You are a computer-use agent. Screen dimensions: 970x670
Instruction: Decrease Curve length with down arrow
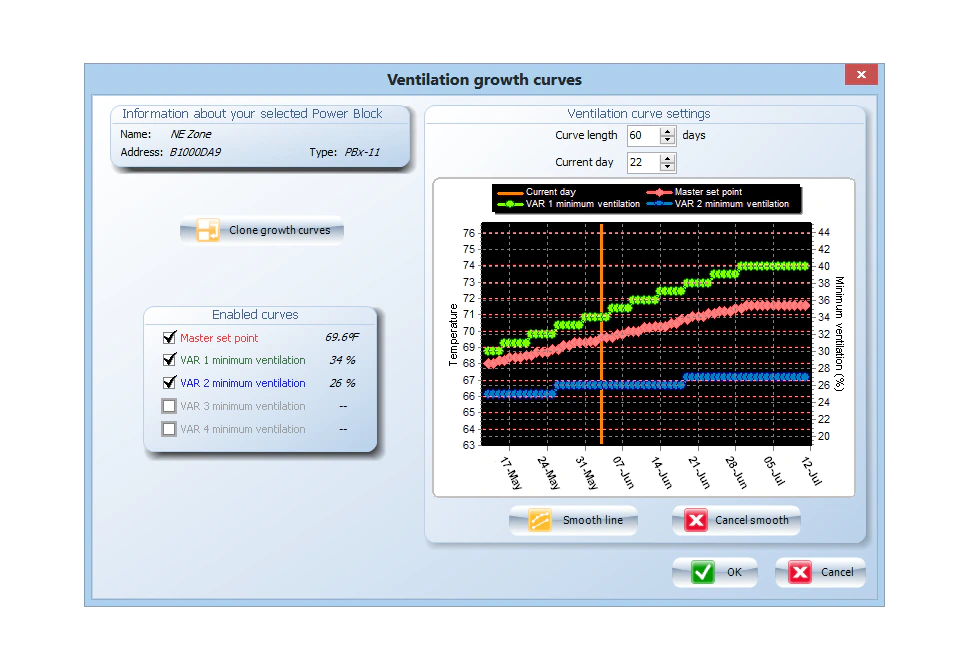click(668, 140)
